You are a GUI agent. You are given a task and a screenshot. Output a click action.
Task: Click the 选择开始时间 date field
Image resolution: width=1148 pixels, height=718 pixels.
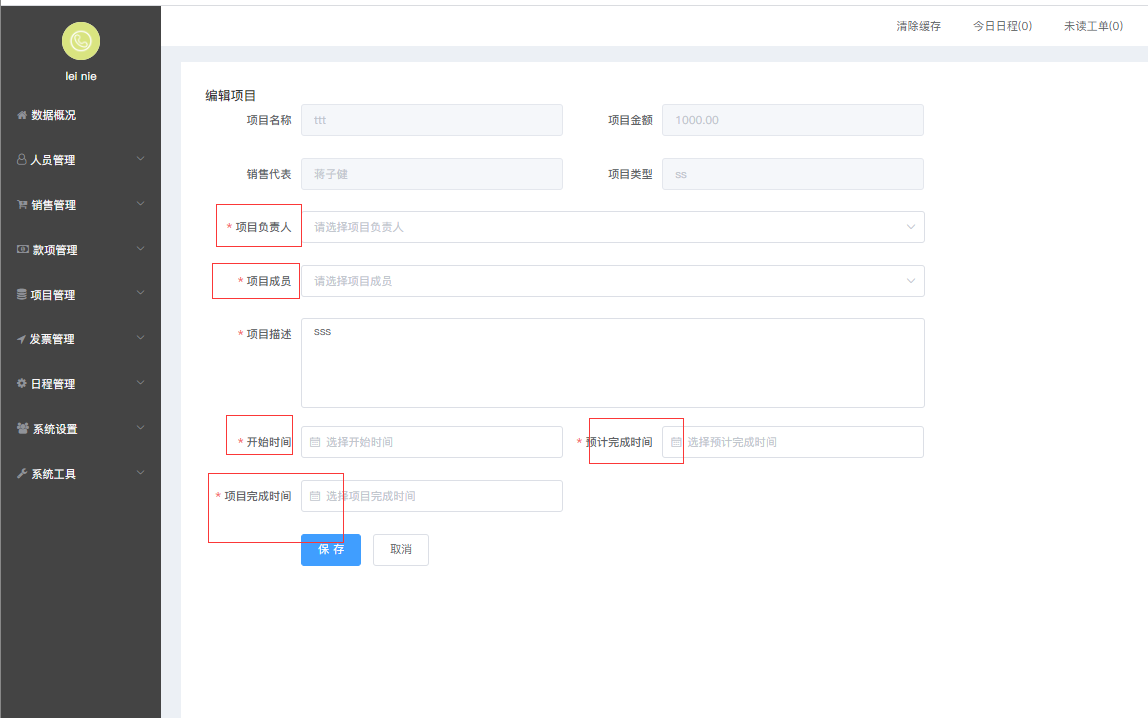click(432, 442)
